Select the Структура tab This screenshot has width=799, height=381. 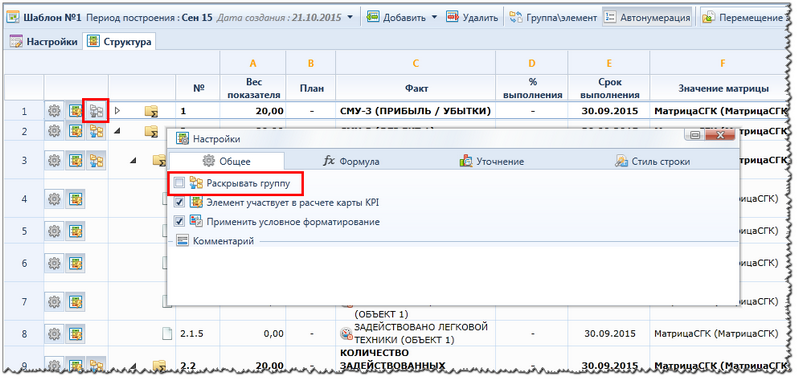(x=120, y=42)
